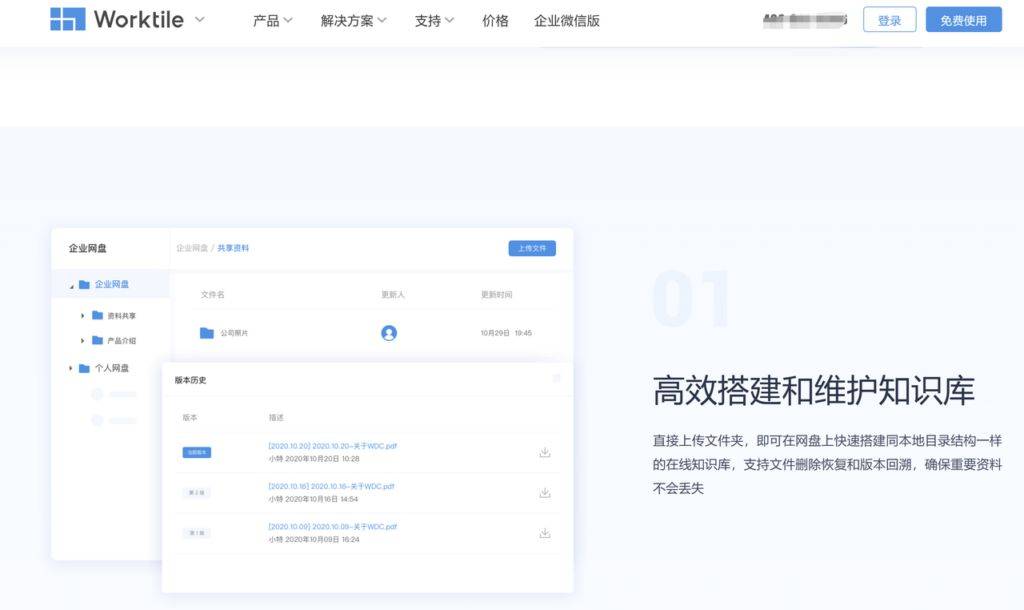The width and height of the screenshot is (1024, 610).
Task: Collapse the 企业网盘 tree node arrow
Action: (x=71, y=285)
